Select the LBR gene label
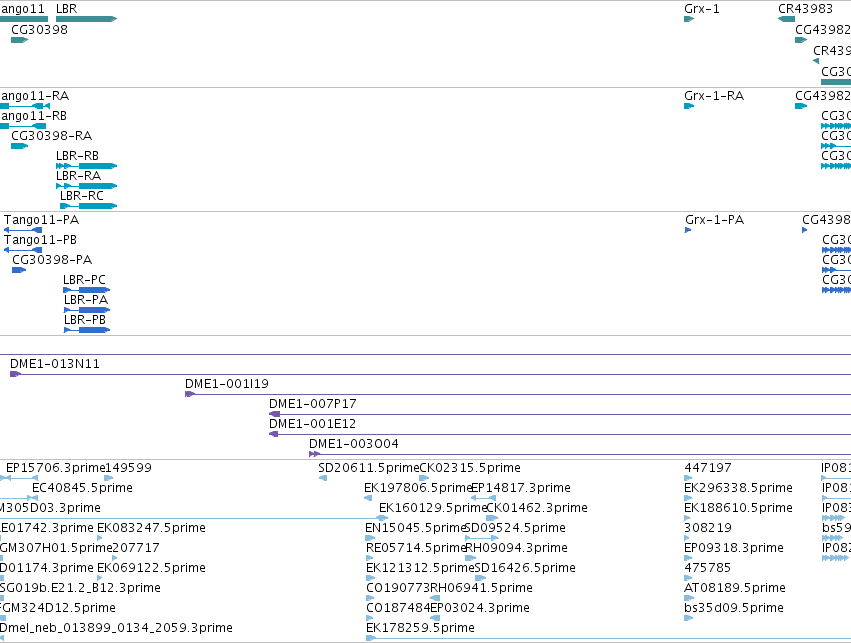The height and width of the screenshot is (643, 851). pos(66,9)
